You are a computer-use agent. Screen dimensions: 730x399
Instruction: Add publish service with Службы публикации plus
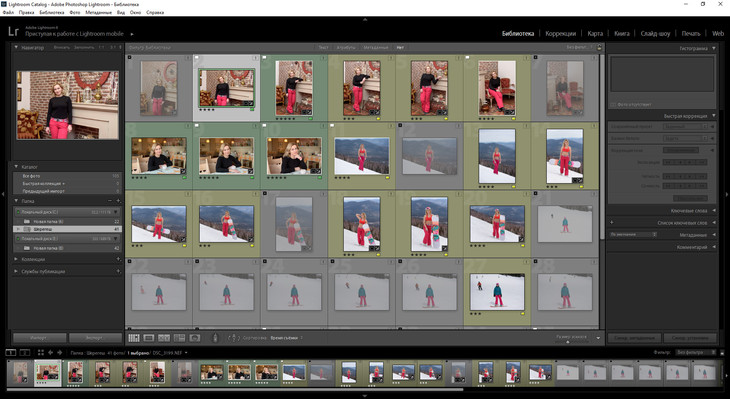118,271
